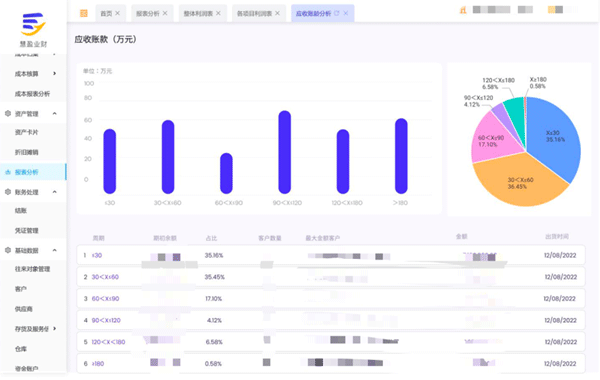Refresh the 应收账款分析 tab via its reload icon
This screenshot has height=380, width=600.
coord(337,13)
